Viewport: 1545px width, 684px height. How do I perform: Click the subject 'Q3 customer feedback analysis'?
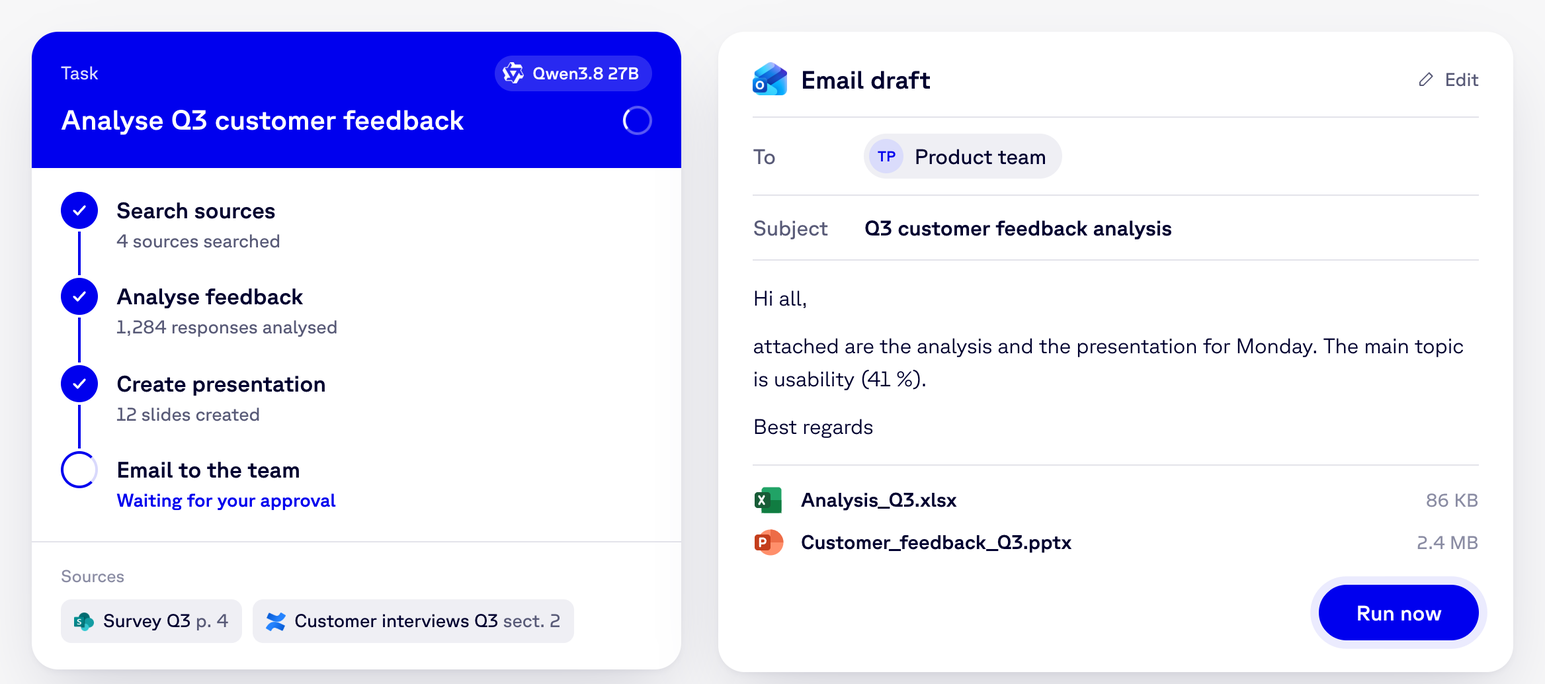point(1018,228)
